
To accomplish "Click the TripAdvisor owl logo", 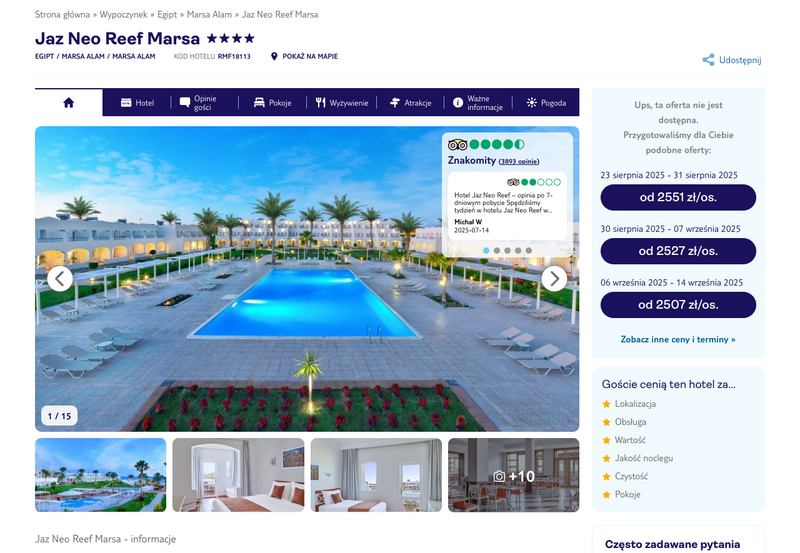I will tap(457, 144).
